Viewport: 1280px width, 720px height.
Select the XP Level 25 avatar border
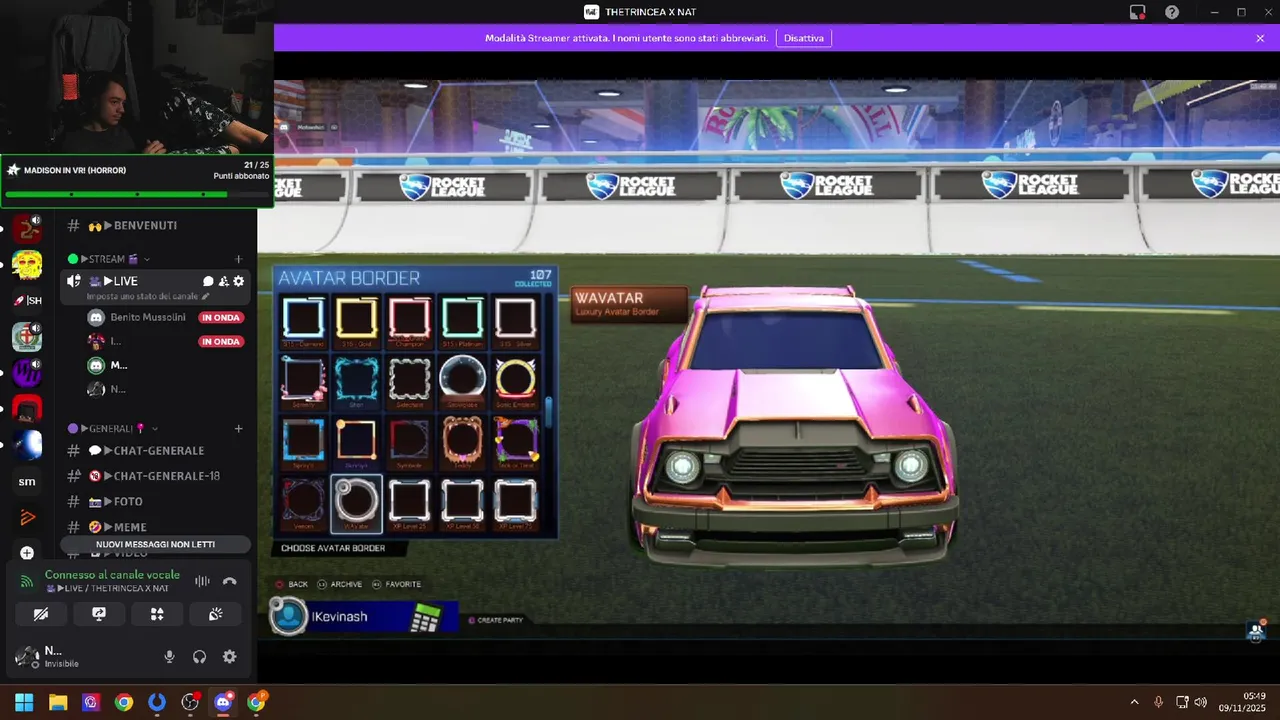click(409, 502)
